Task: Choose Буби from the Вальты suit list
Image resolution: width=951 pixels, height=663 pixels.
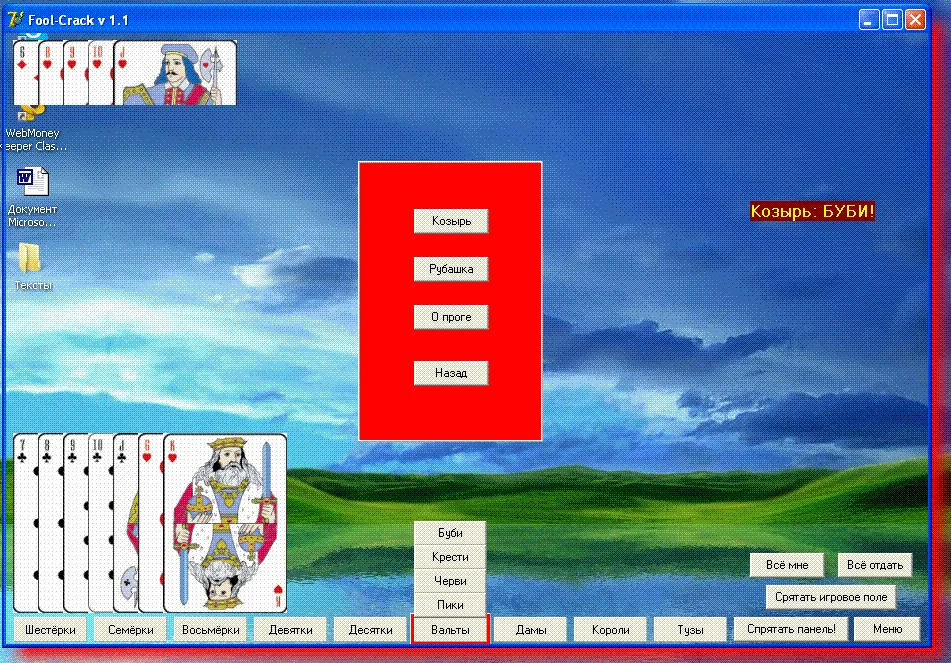Action: coord(450,533)
